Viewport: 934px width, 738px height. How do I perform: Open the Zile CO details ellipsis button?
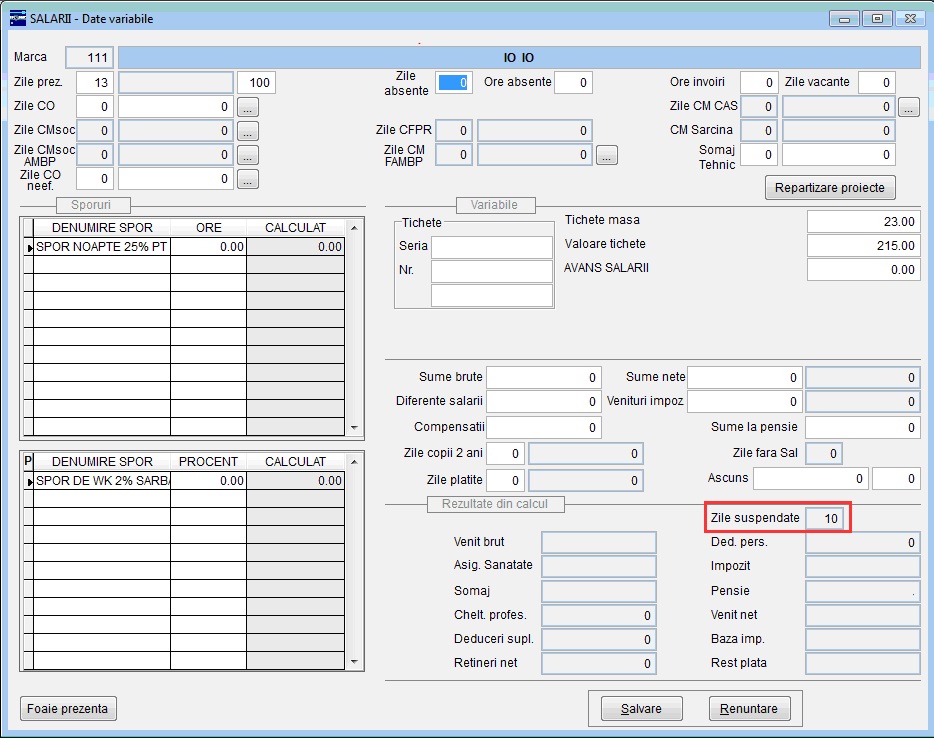point(248,107)
